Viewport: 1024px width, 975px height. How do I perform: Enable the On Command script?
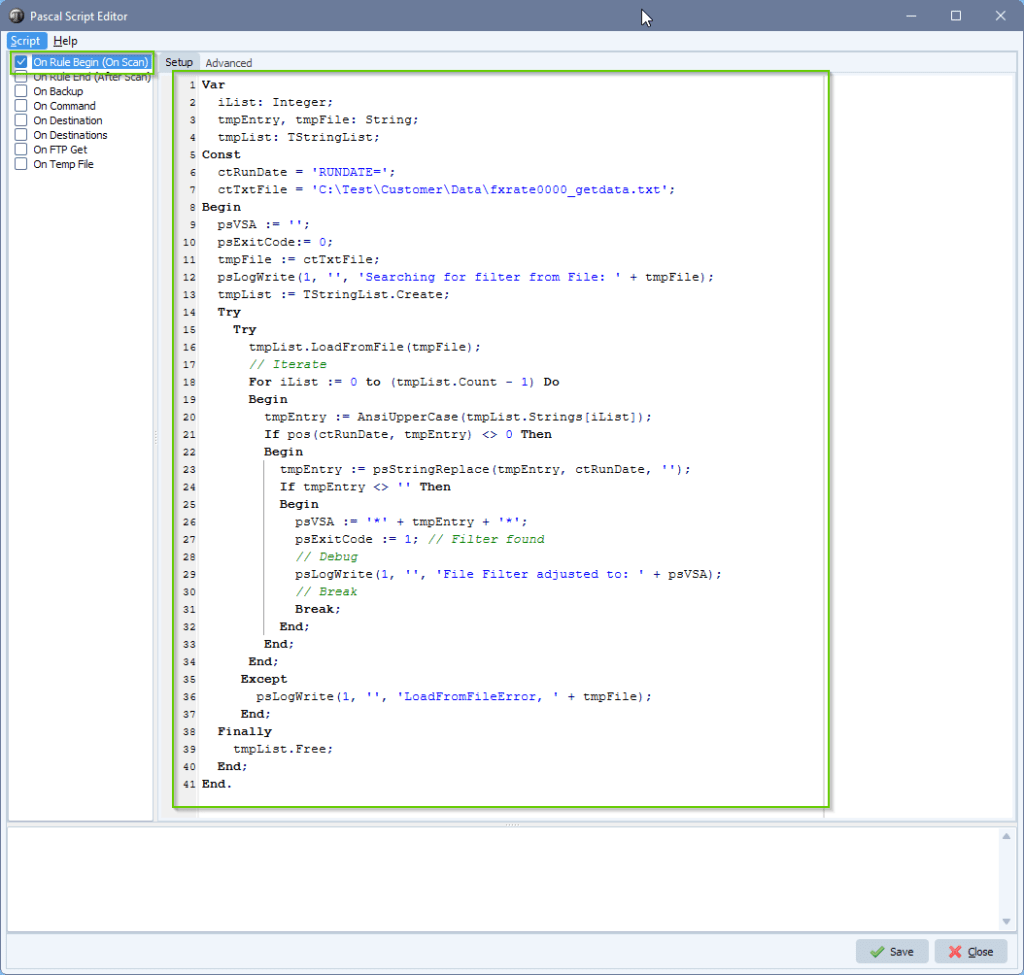pos(20,105)
